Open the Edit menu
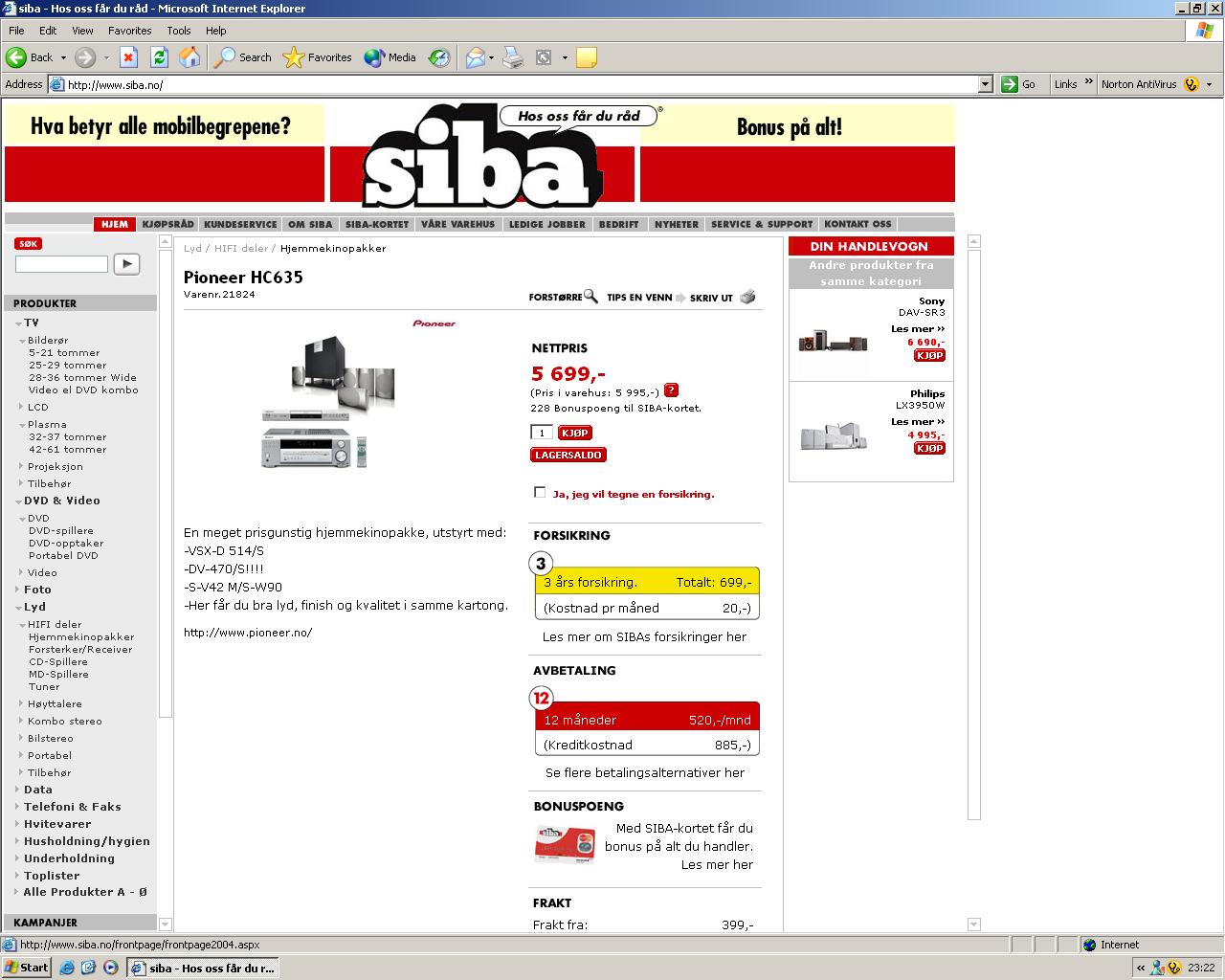Screen dimensions: 1225x980 click(x=48, y=31)
